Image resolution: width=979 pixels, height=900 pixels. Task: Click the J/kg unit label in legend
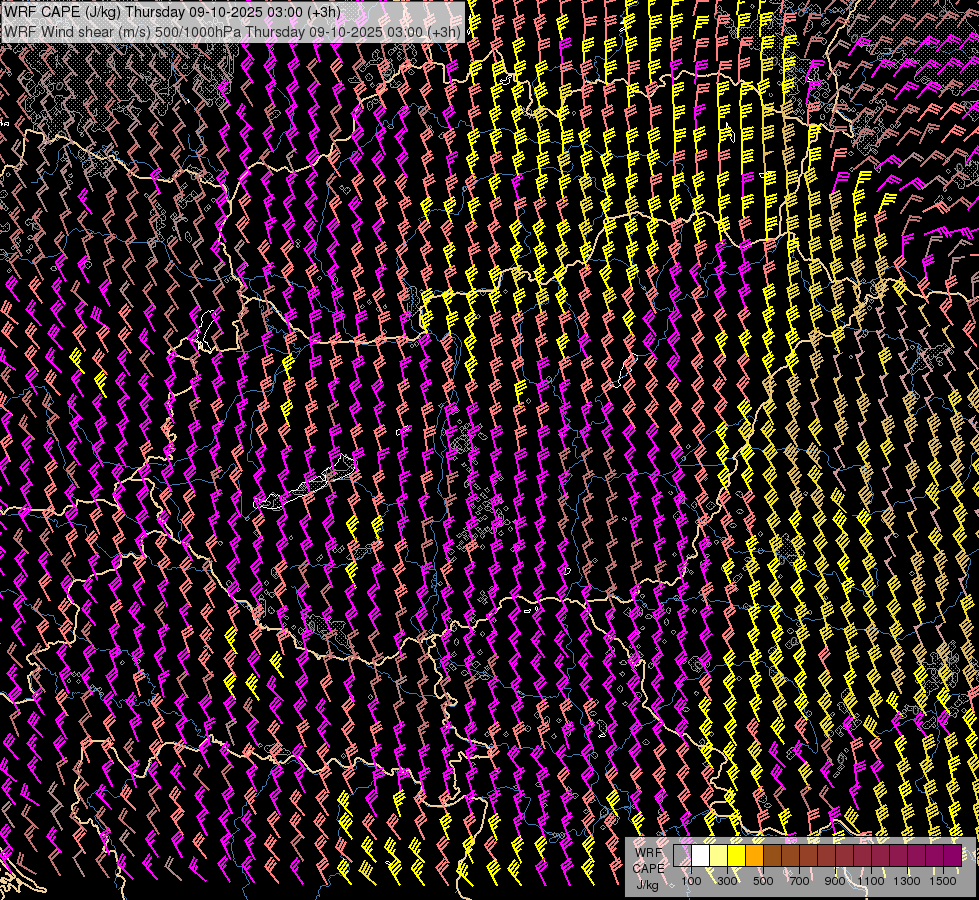(x=646, y=884)
